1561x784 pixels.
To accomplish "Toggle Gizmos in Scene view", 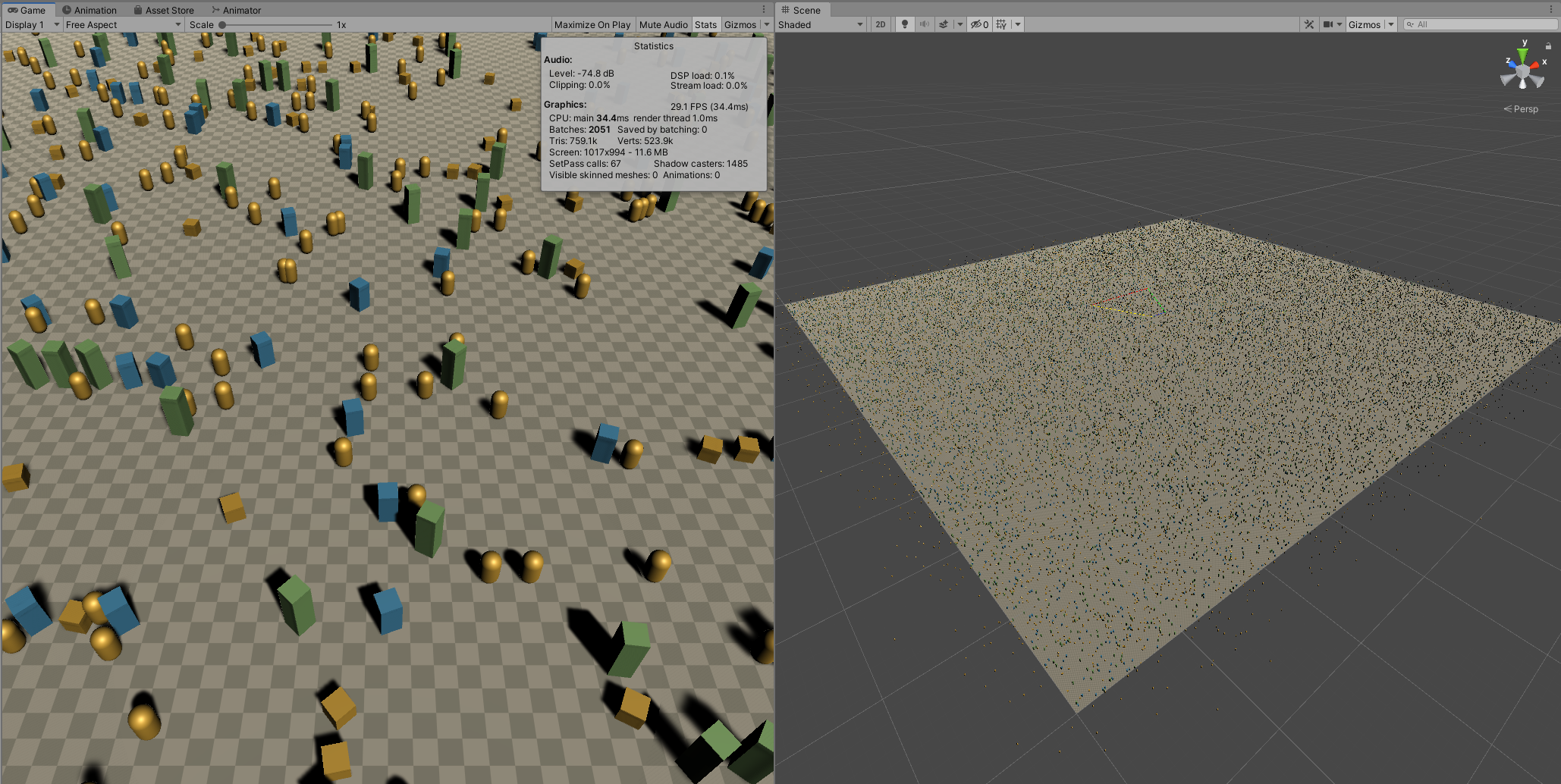I will [x=1364, y=24].
